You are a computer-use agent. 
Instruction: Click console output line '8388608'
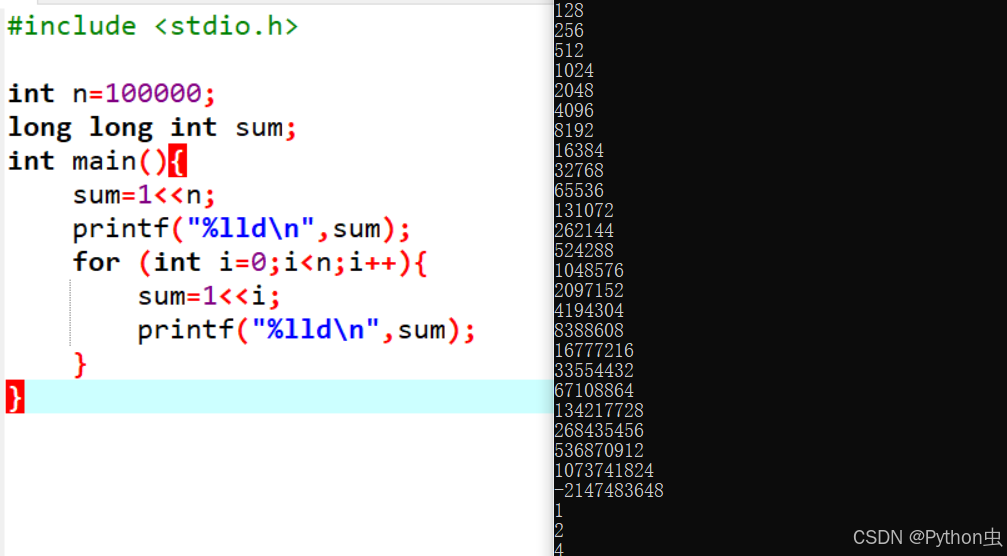pos(589,330)
